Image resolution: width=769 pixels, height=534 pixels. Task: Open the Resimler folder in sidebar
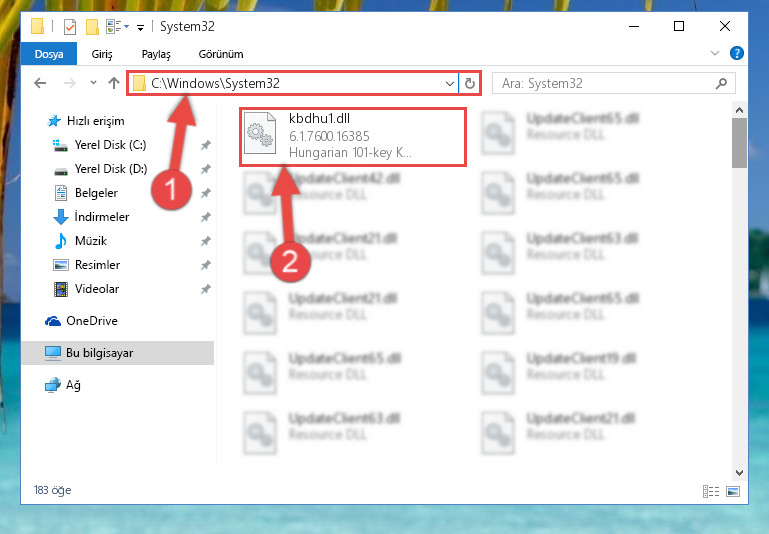point(86,265)
